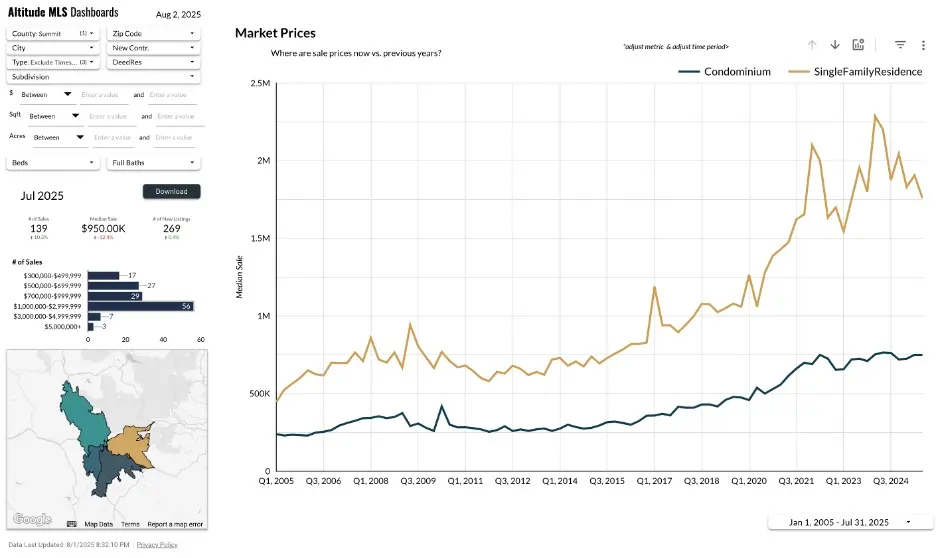Image resolution: width=936 pixels, height=558 pixels.
Task: Click the Aug 2, 2025 date text
Action: click(178, 14)
